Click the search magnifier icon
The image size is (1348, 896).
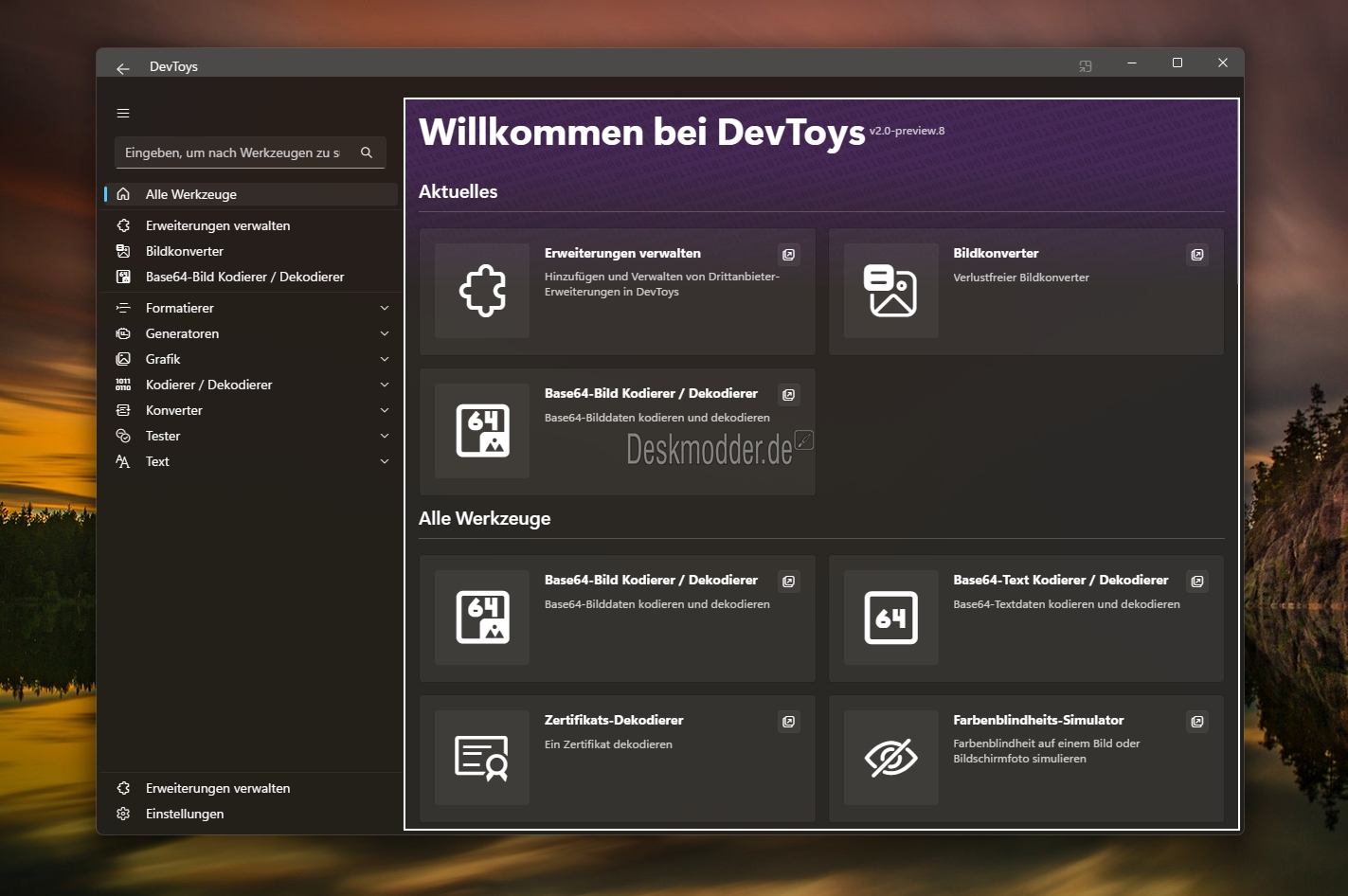(x=367, y=152)
